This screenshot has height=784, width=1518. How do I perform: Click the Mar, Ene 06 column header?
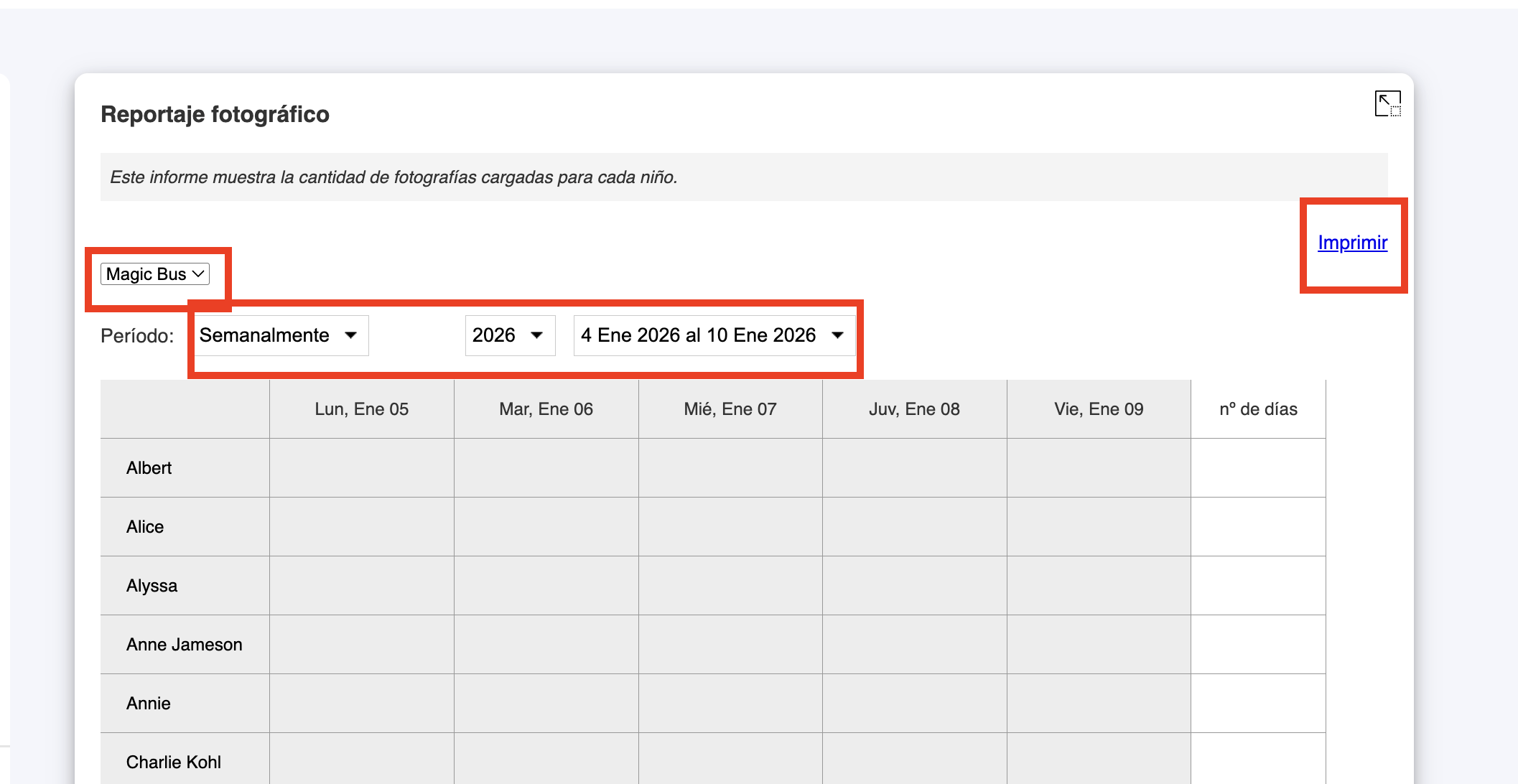tap(546, 409)
